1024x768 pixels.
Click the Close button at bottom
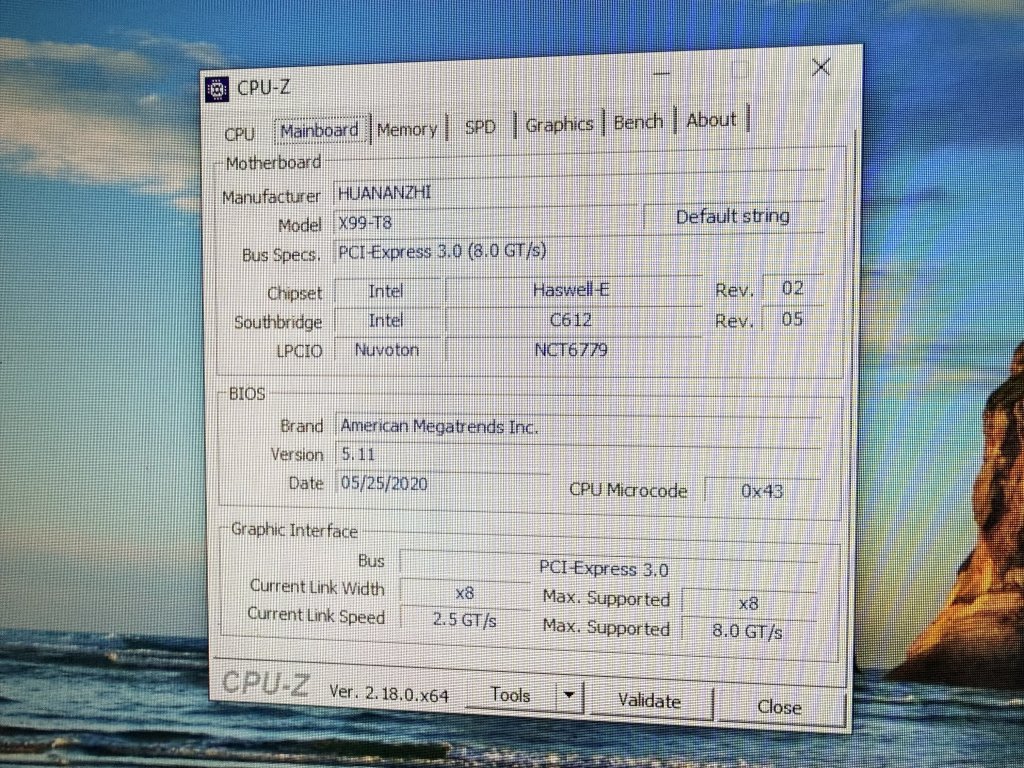click(x=779, y=707)
